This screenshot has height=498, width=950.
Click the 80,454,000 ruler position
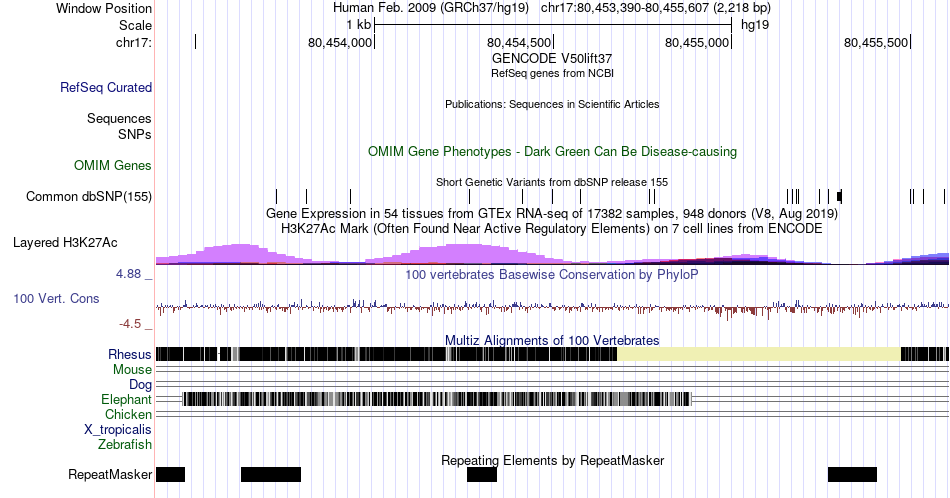click(x=340, y=42)
